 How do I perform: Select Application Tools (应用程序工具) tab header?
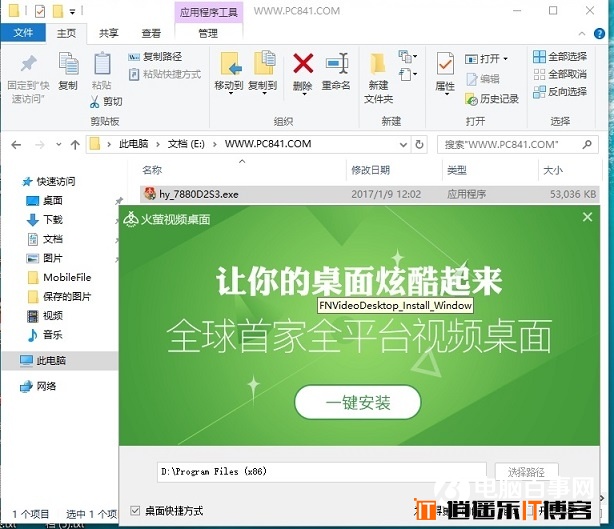pyautogui.click(x=209, y=12)
